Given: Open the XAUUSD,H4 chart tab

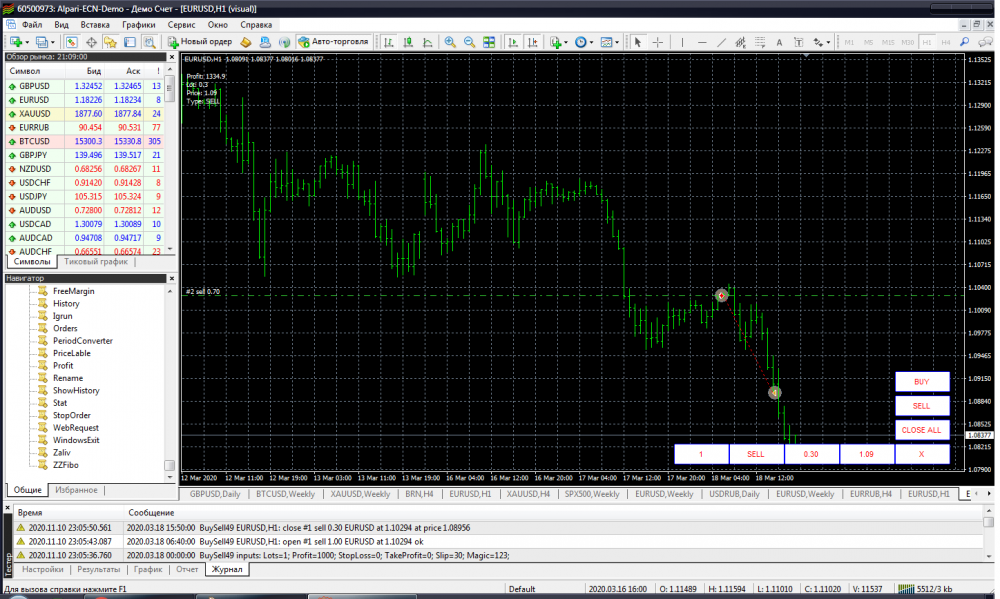Looking at the screenshot, I should [528, 494].
